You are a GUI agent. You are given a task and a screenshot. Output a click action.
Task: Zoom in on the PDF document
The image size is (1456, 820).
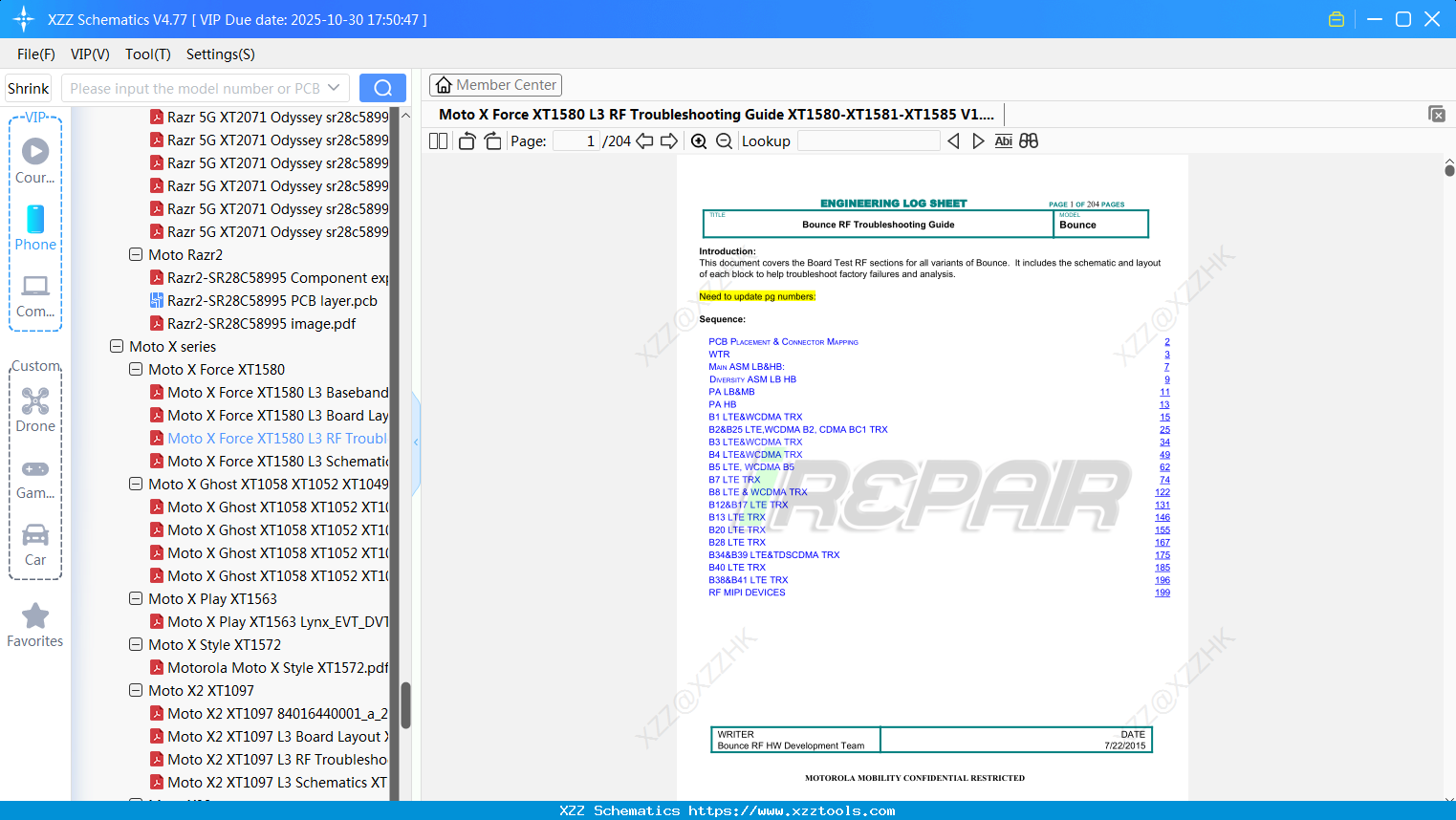699,140
